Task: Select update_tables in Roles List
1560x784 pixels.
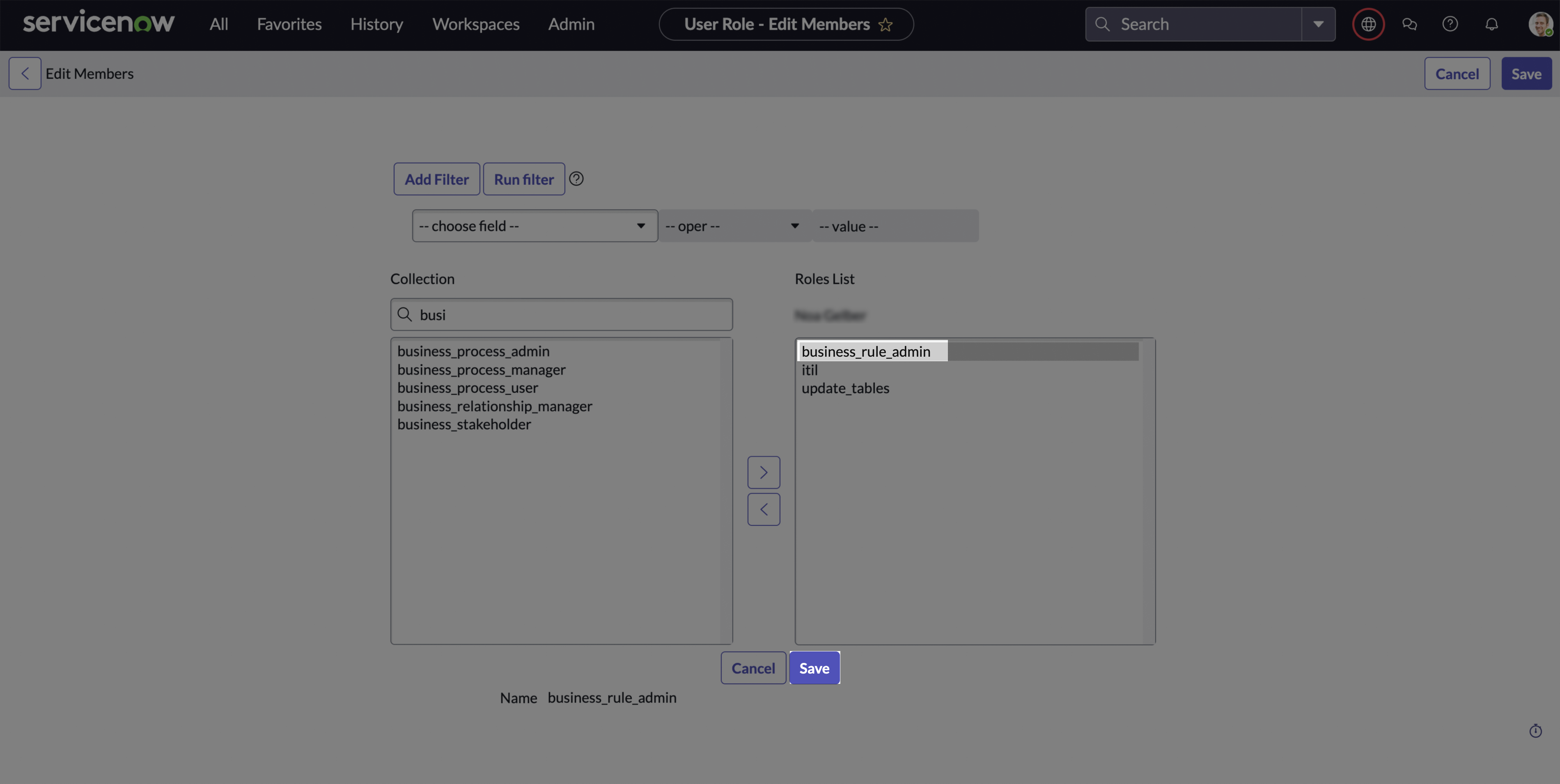Action: tap(969, 388)
